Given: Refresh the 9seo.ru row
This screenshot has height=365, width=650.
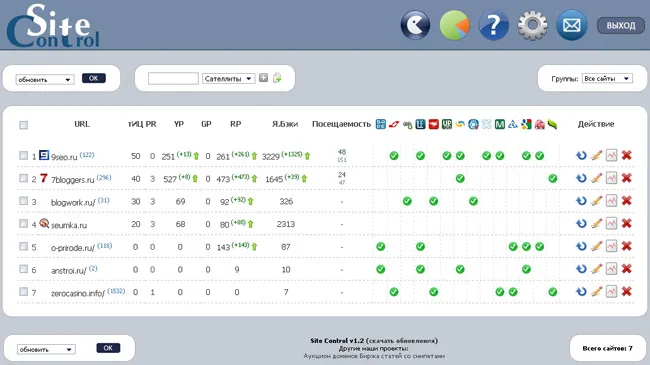Looking at the screenshot, I should point(581,156).
